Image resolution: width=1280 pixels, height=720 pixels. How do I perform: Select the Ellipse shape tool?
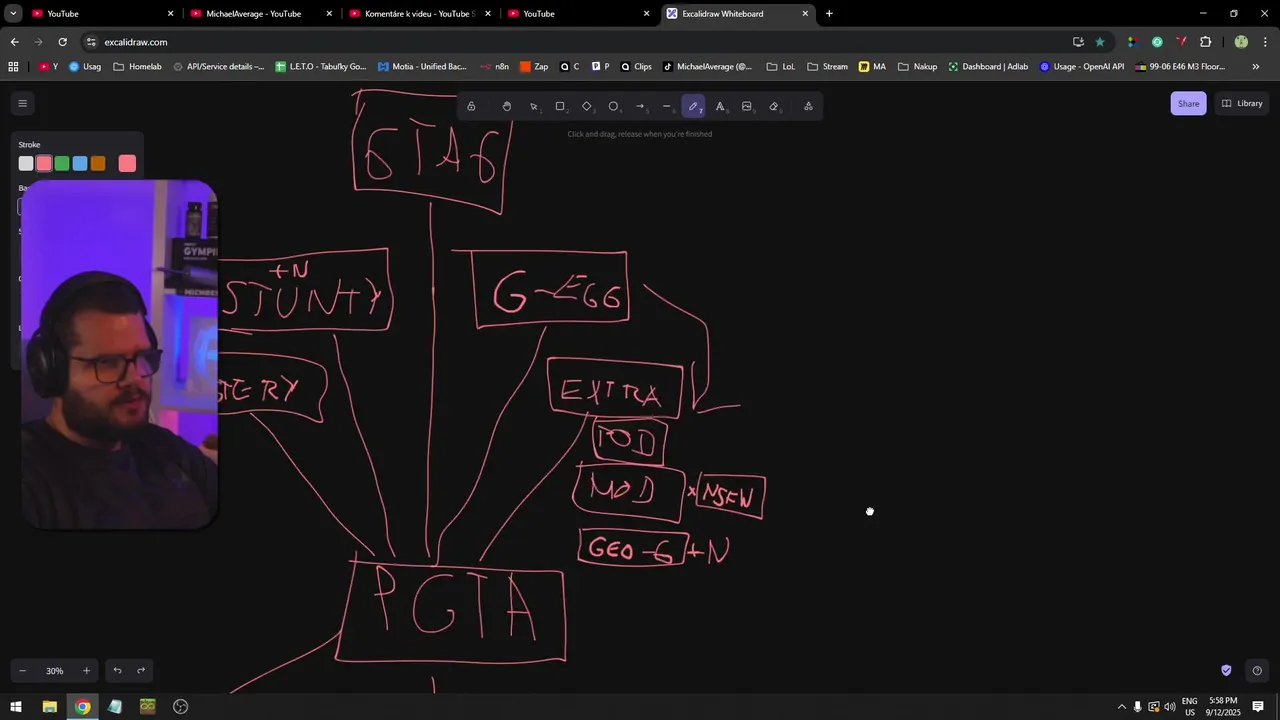(x=614, y=106)
